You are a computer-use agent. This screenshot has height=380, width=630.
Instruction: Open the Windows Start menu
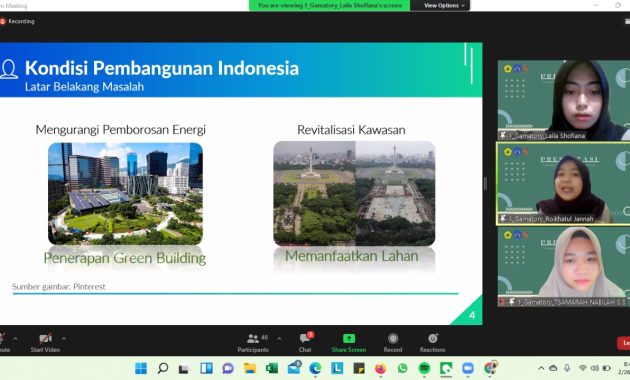point(141,368)
